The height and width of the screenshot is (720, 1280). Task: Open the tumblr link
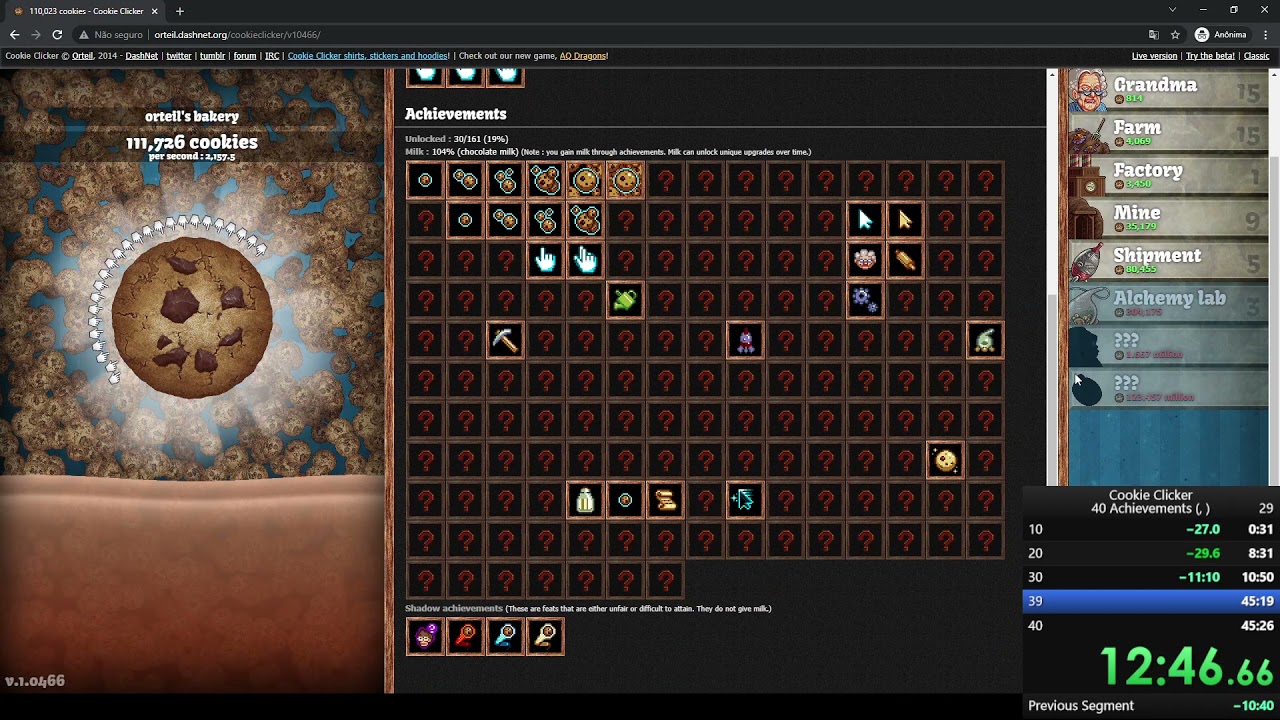(212, 56)
